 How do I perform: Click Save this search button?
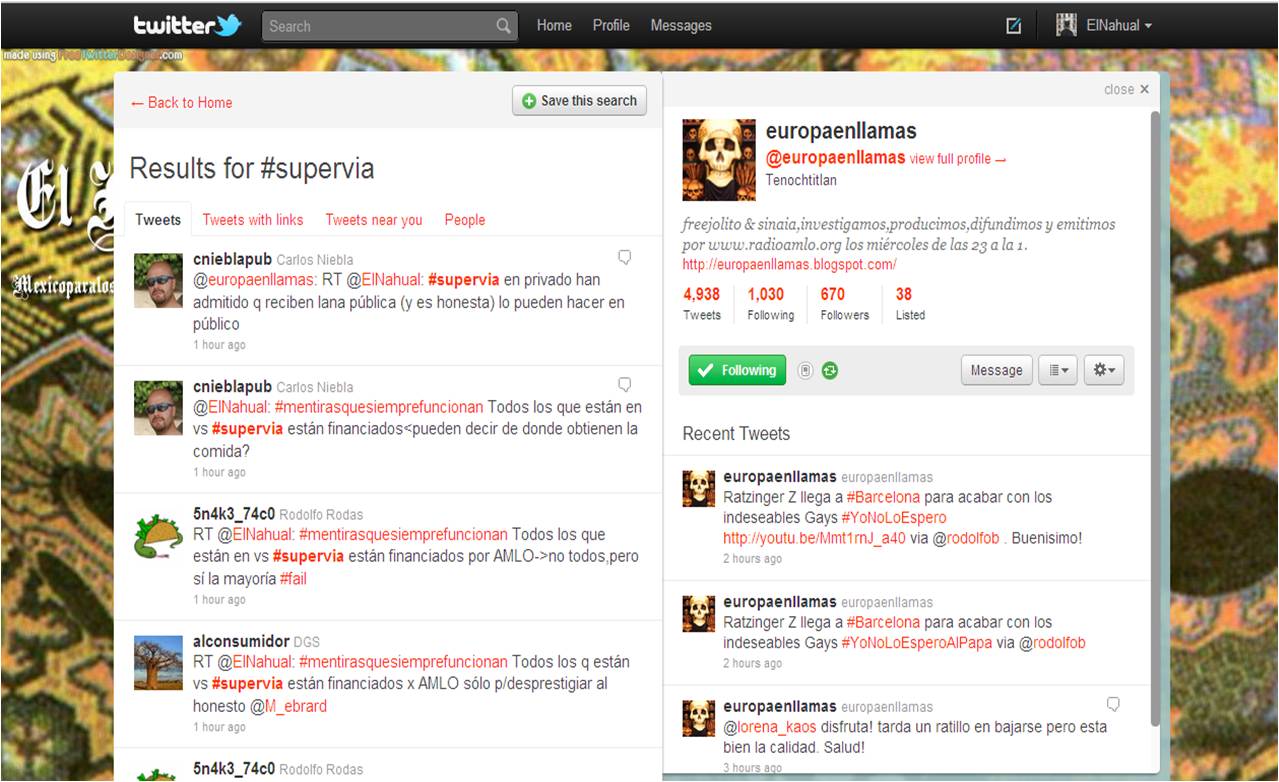(x=580, y=101)
